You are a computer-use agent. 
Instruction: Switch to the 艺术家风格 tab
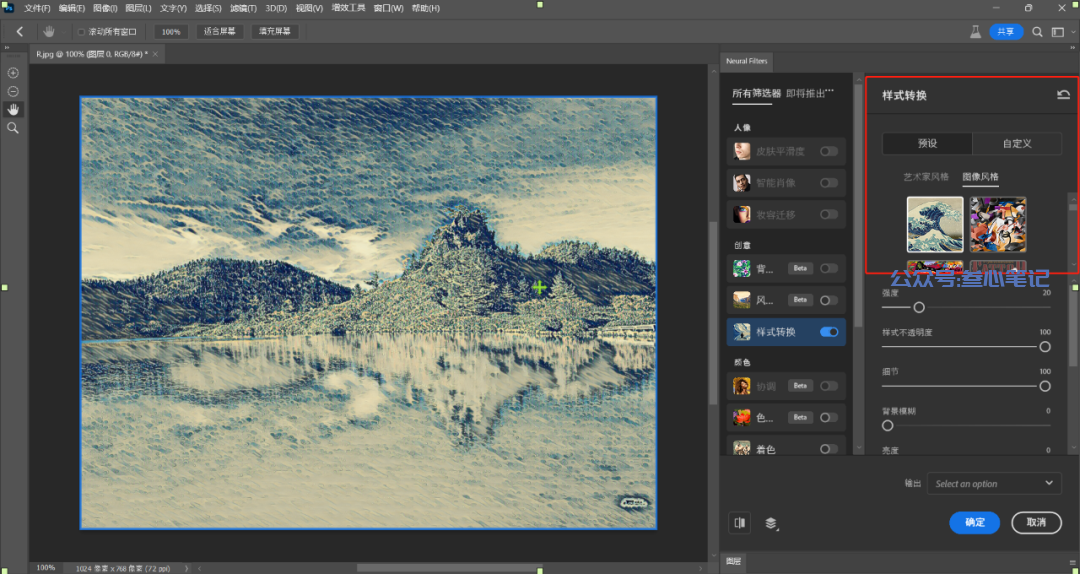click(x=925, y=177)
